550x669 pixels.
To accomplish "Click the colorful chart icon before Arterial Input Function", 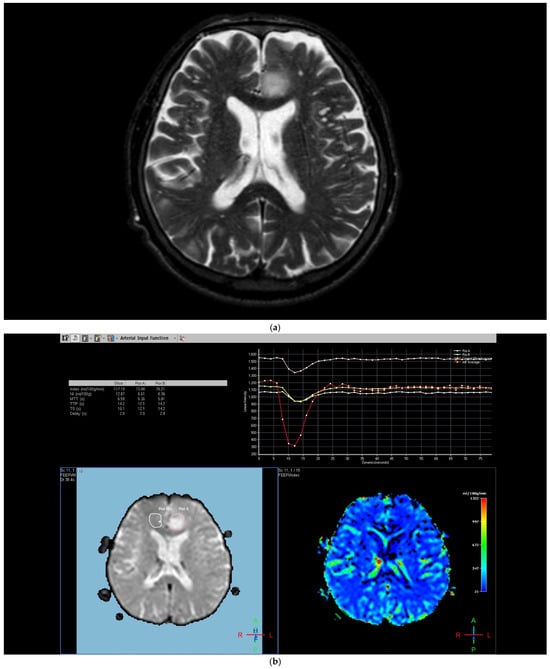I will click(x=111, y=338).
